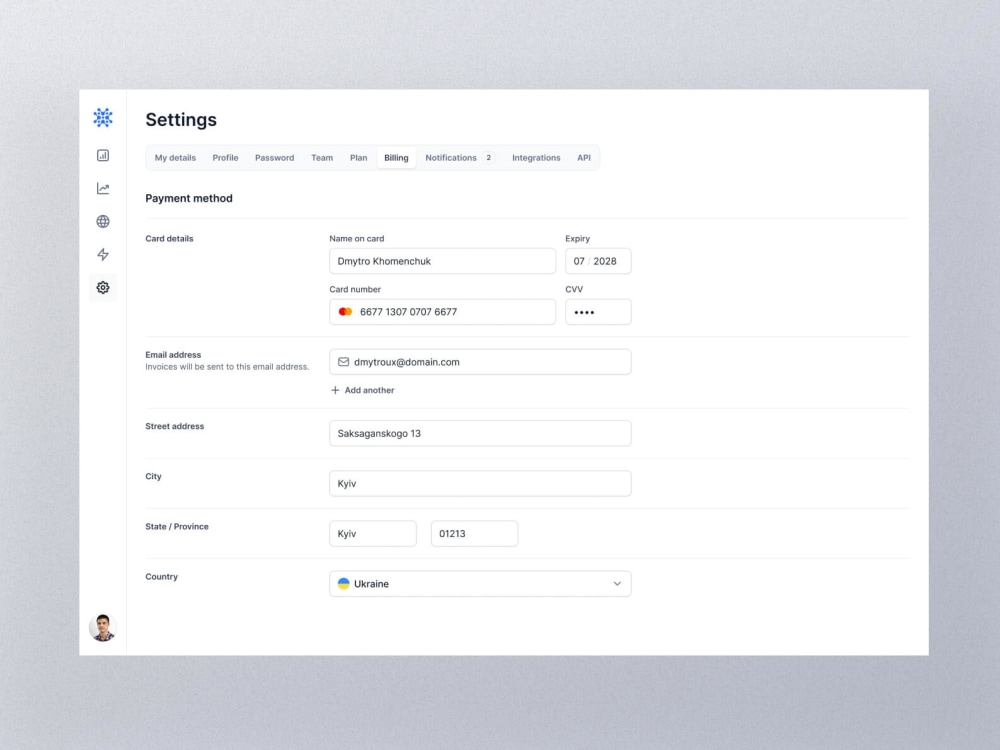Click the City field containing Kyiv
1000x750 pixels.
tap(480, 483)
